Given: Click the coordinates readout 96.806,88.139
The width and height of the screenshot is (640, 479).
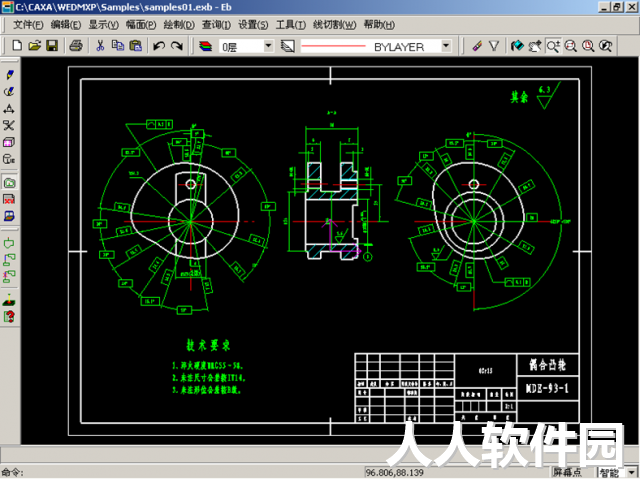Looking at the screenshot, I should (x=395, y=473).
